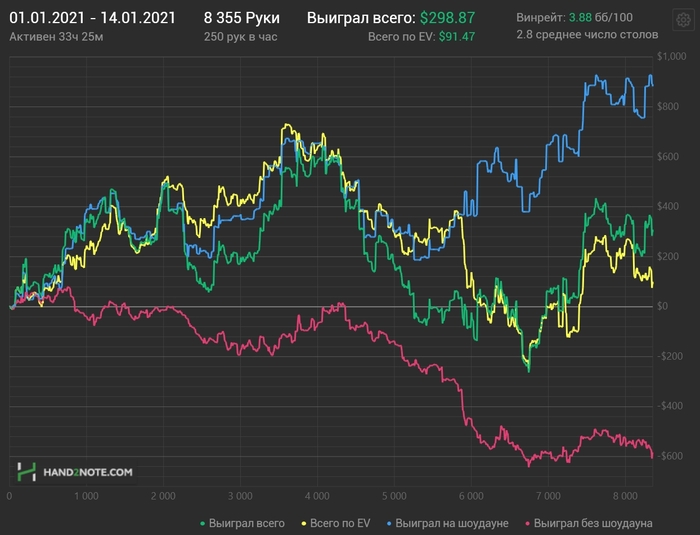Click '2.8 среднее число столов' text

click(587, 34)
